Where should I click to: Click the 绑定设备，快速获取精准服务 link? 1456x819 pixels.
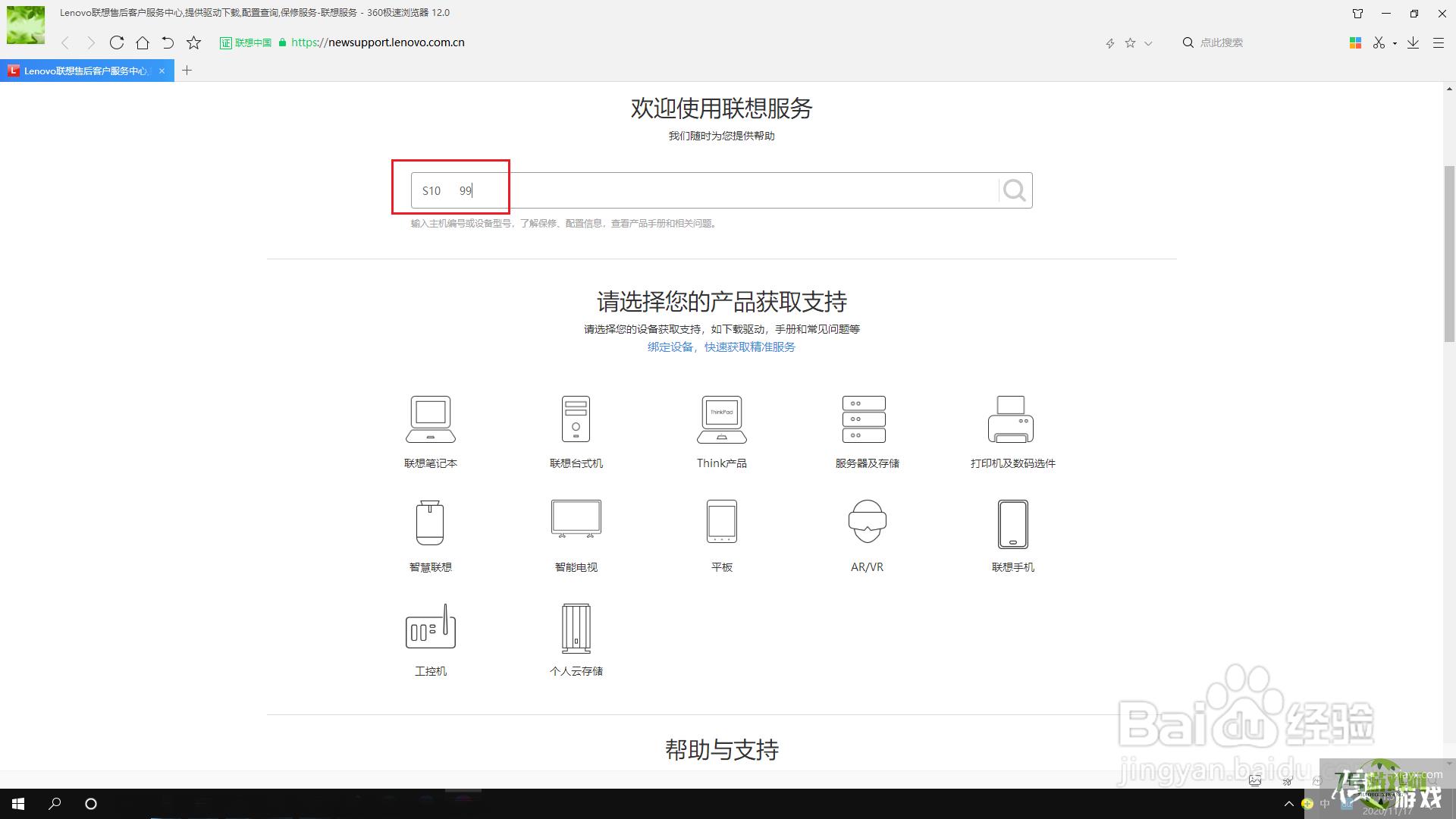[x=721, y=347]
